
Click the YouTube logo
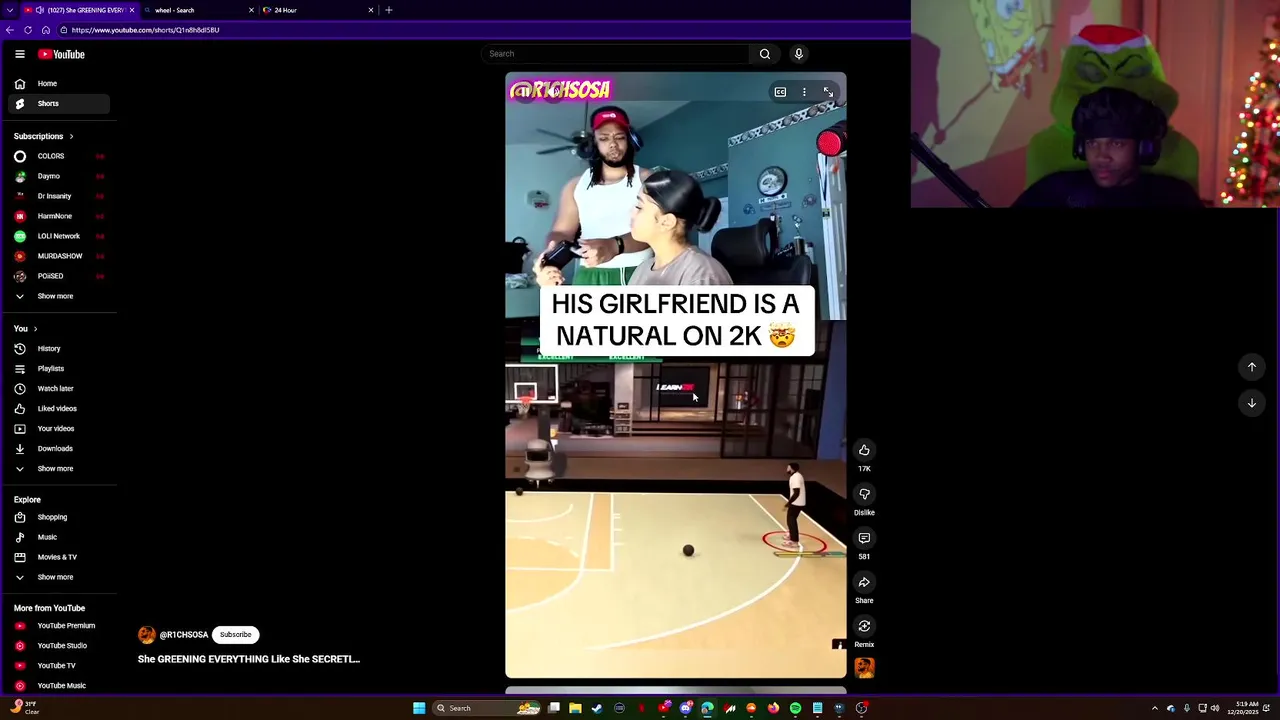coord(61,54)
